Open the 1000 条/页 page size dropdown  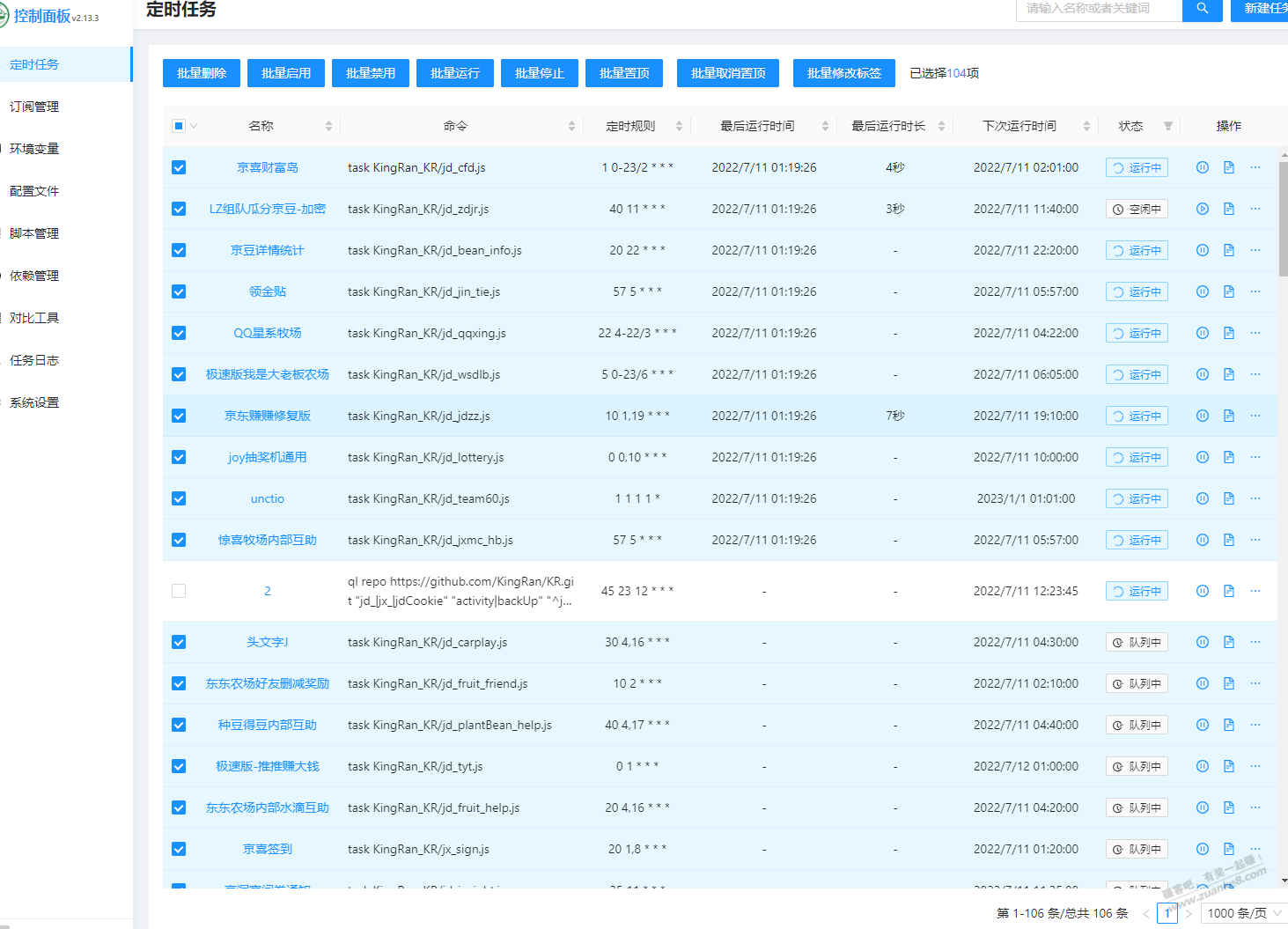tap(1243, 913)
